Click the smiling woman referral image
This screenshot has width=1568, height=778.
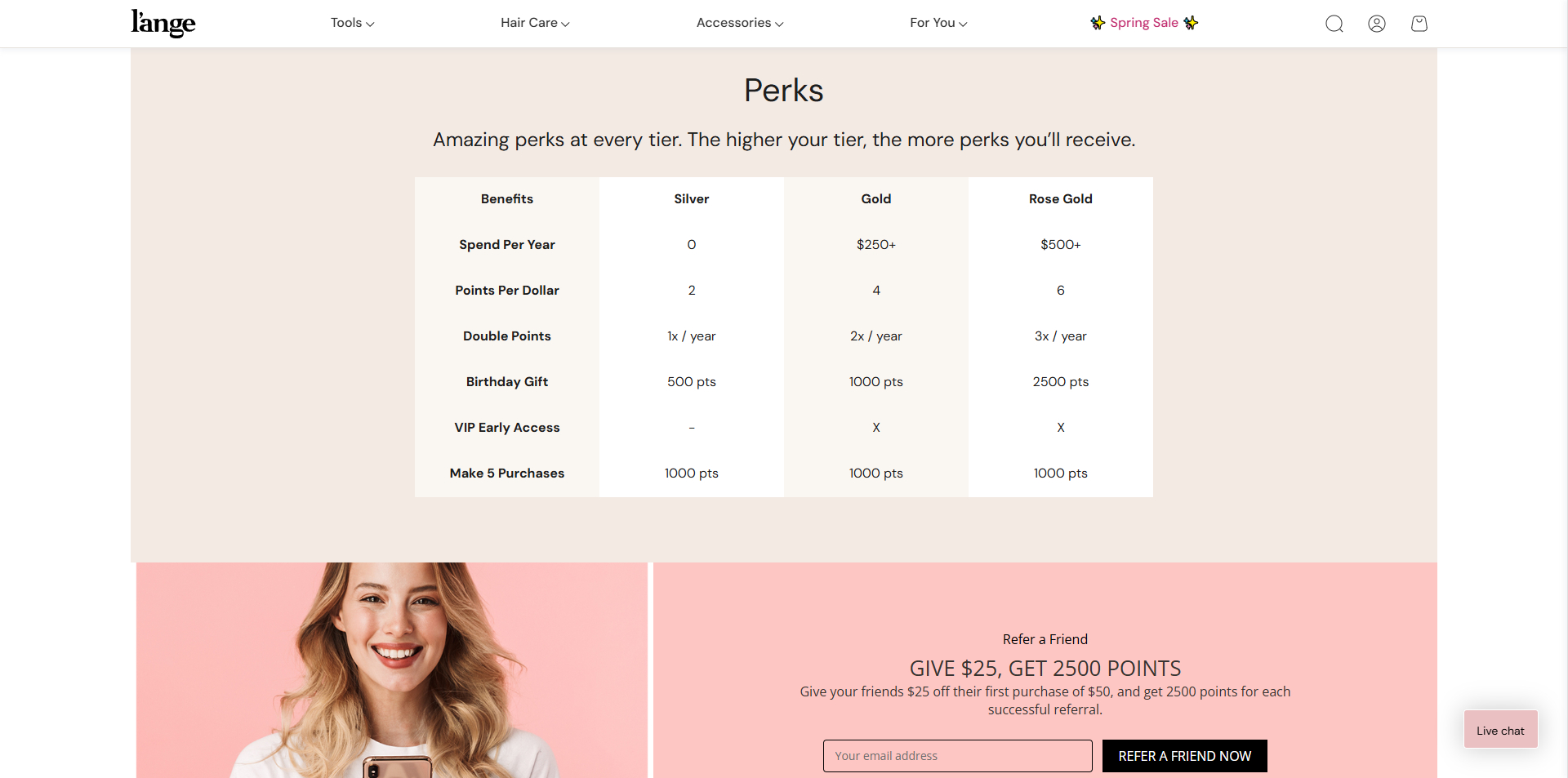click(x=392, y=670)
